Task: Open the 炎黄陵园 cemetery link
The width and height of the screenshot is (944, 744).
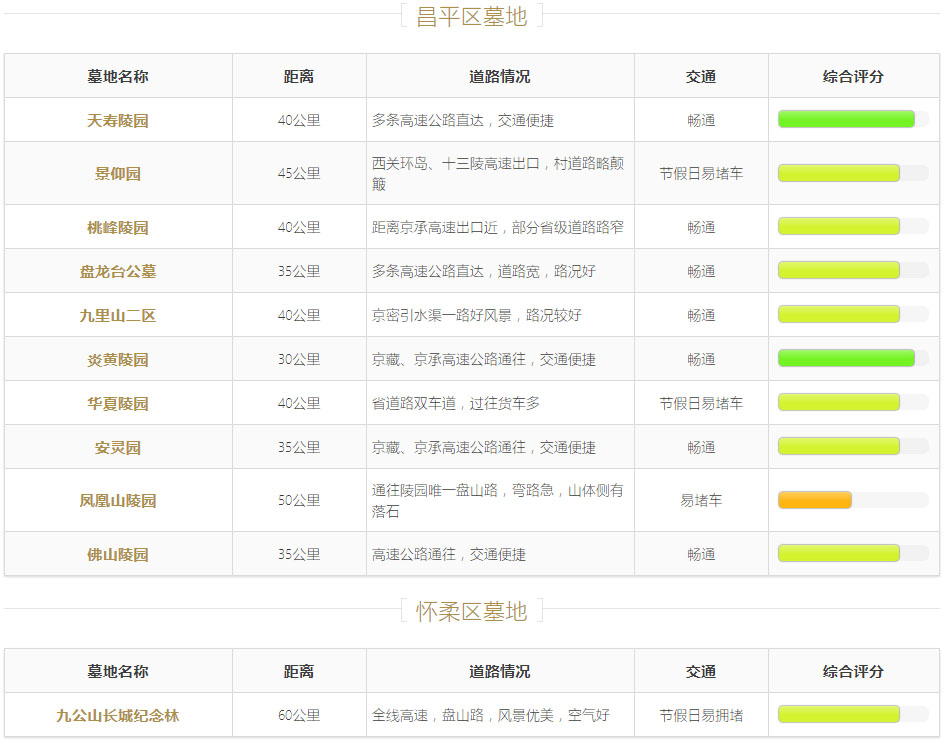Action: tap(117, 359)
